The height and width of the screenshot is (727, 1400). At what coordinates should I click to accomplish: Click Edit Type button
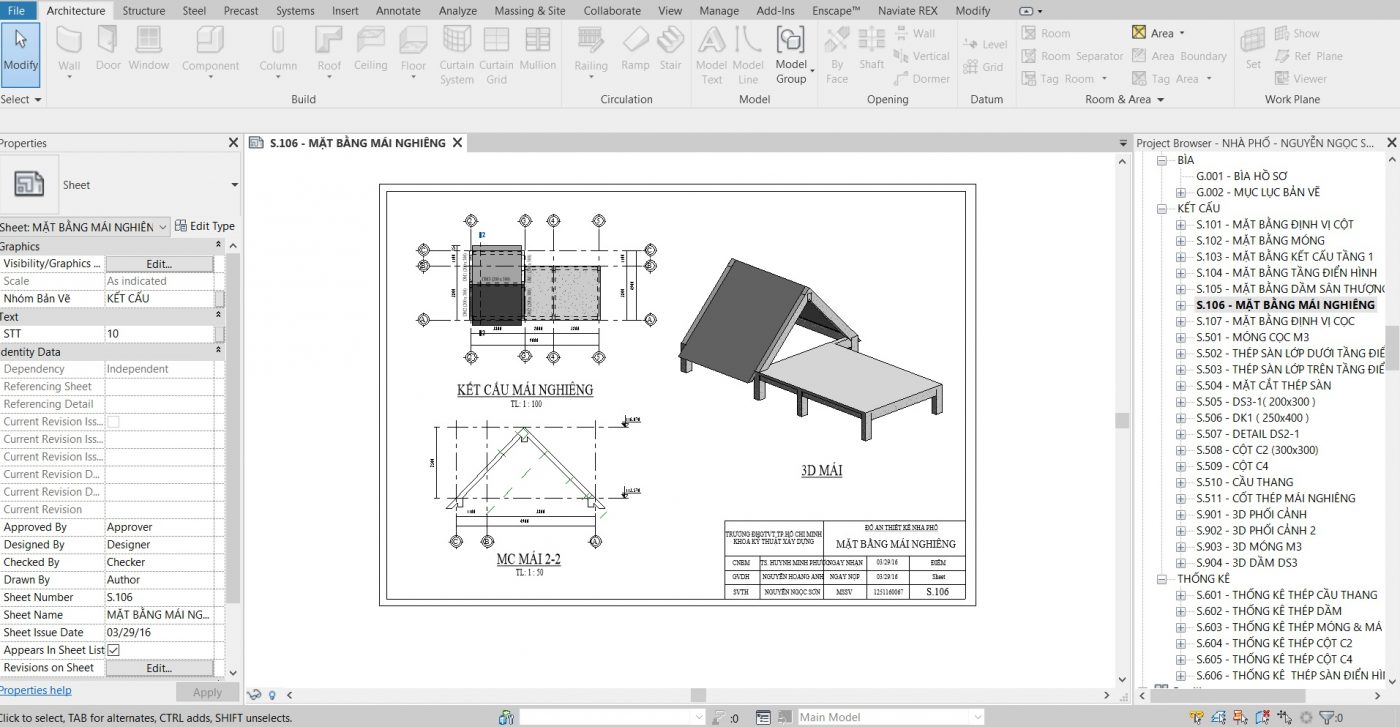pos(205,226)
